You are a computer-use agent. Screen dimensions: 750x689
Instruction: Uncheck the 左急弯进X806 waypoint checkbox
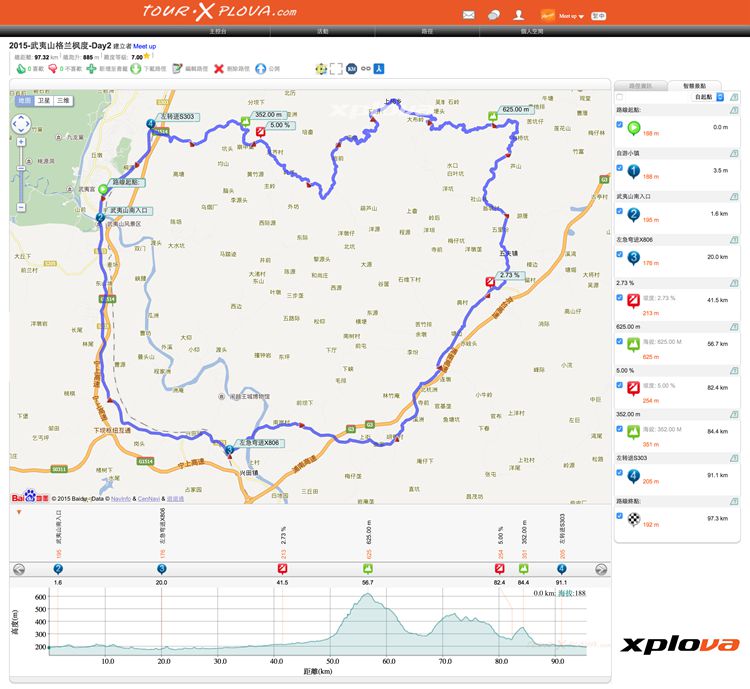pyautogui.click(x=620, y=254)
